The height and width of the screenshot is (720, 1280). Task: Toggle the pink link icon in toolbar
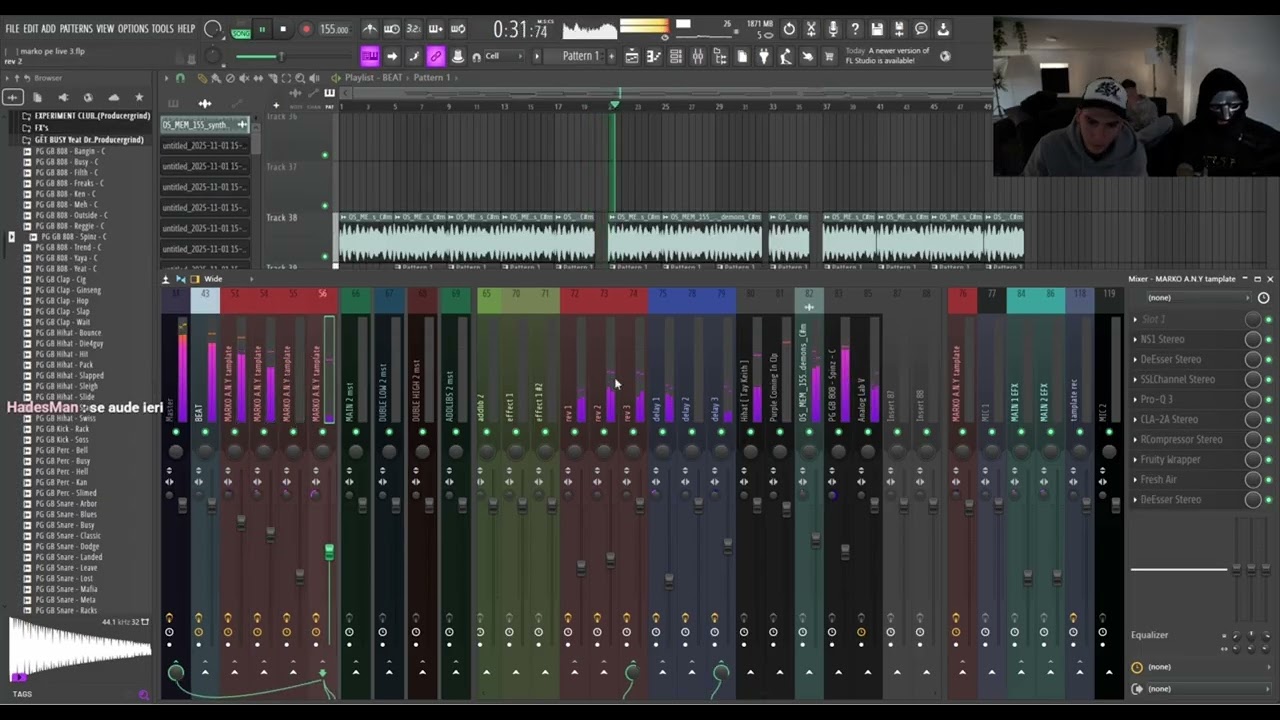point(435,56)
